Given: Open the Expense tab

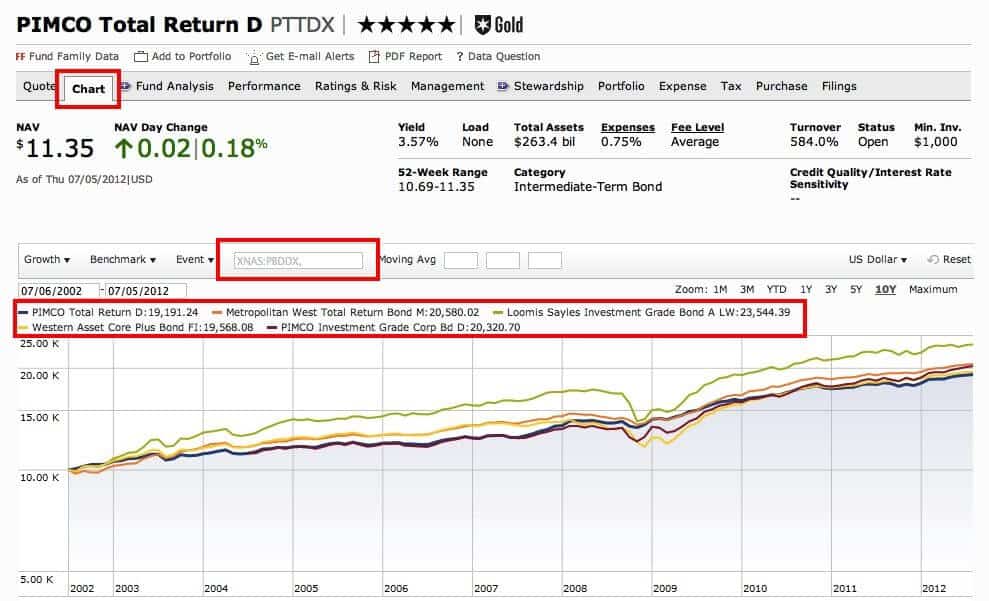Looking at the screenshot, I should coord(682,86).
